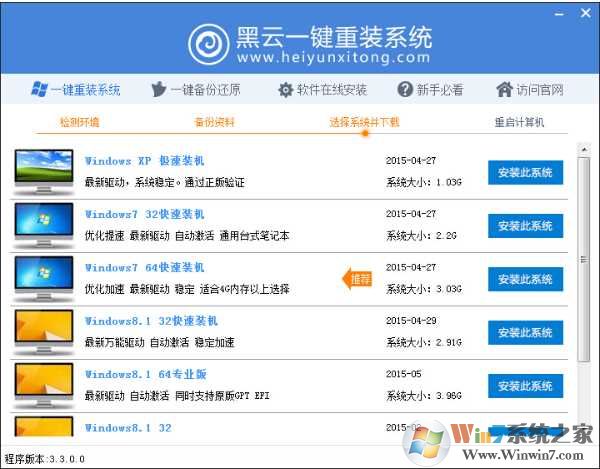Close the 黑云一键重装系统 window
Viewport: 600px width, 469px height.
click(x=585, y=13)
